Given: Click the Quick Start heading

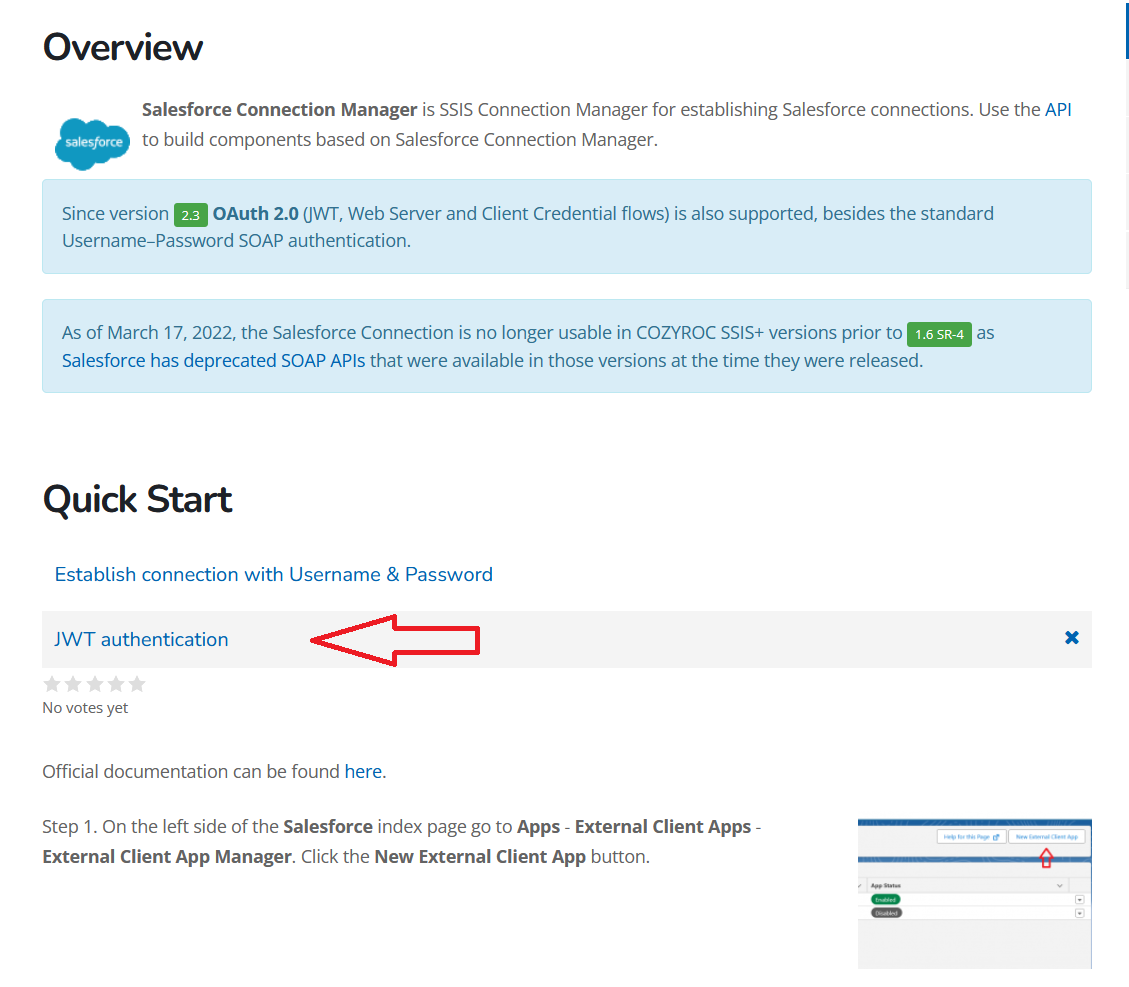Looking at the screenshot, I should 137,499.
